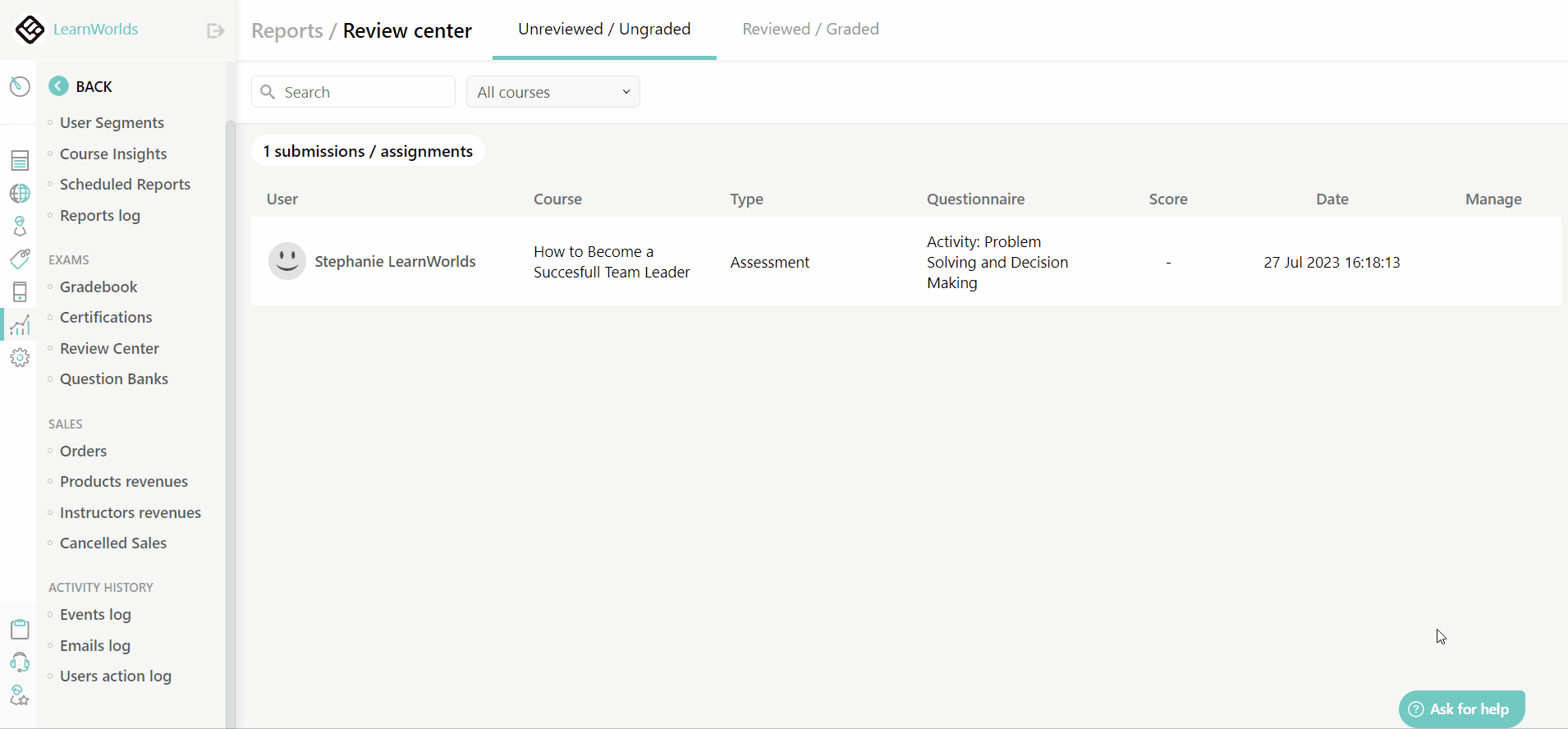Click the Ask for help button
The height and width of the screenshot is (729, 1568).
click(x=1461, y=709)
